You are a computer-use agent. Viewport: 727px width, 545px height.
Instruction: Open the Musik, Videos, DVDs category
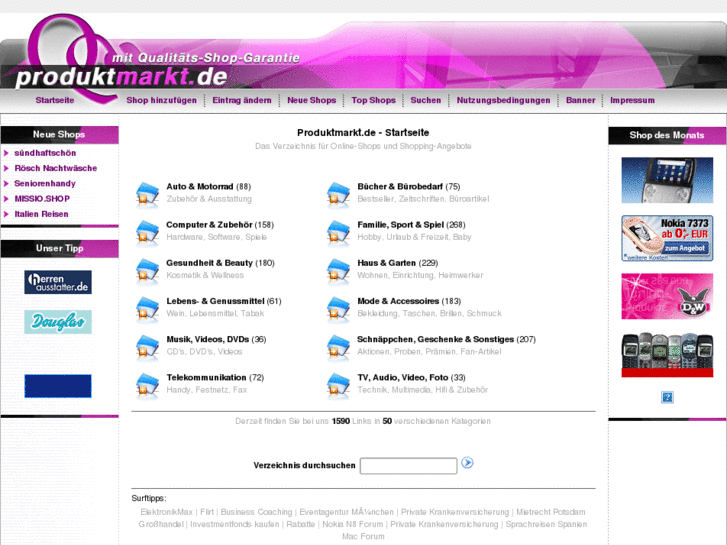pyautogui.click(x=208, y=340)
